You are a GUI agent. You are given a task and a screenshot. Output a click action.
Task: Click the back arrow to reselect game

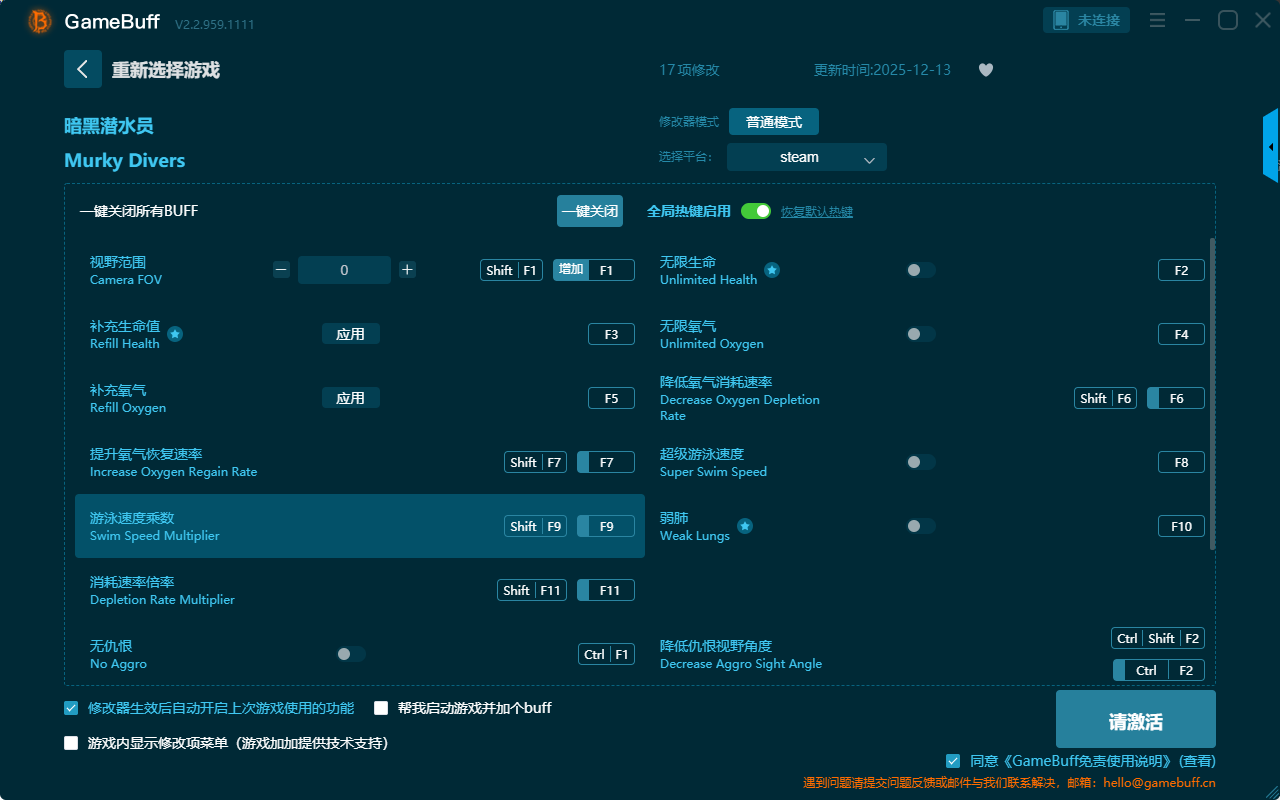pos(82,69)
